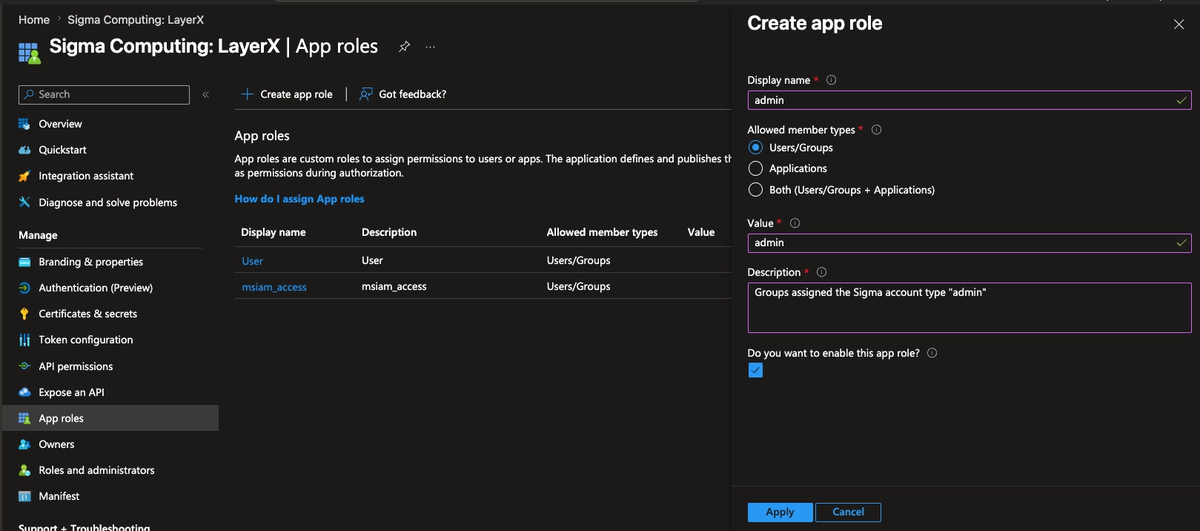1200x531 pixels.
Task: Select Both (Users/Groups + Applications) option
Action: 756,189
